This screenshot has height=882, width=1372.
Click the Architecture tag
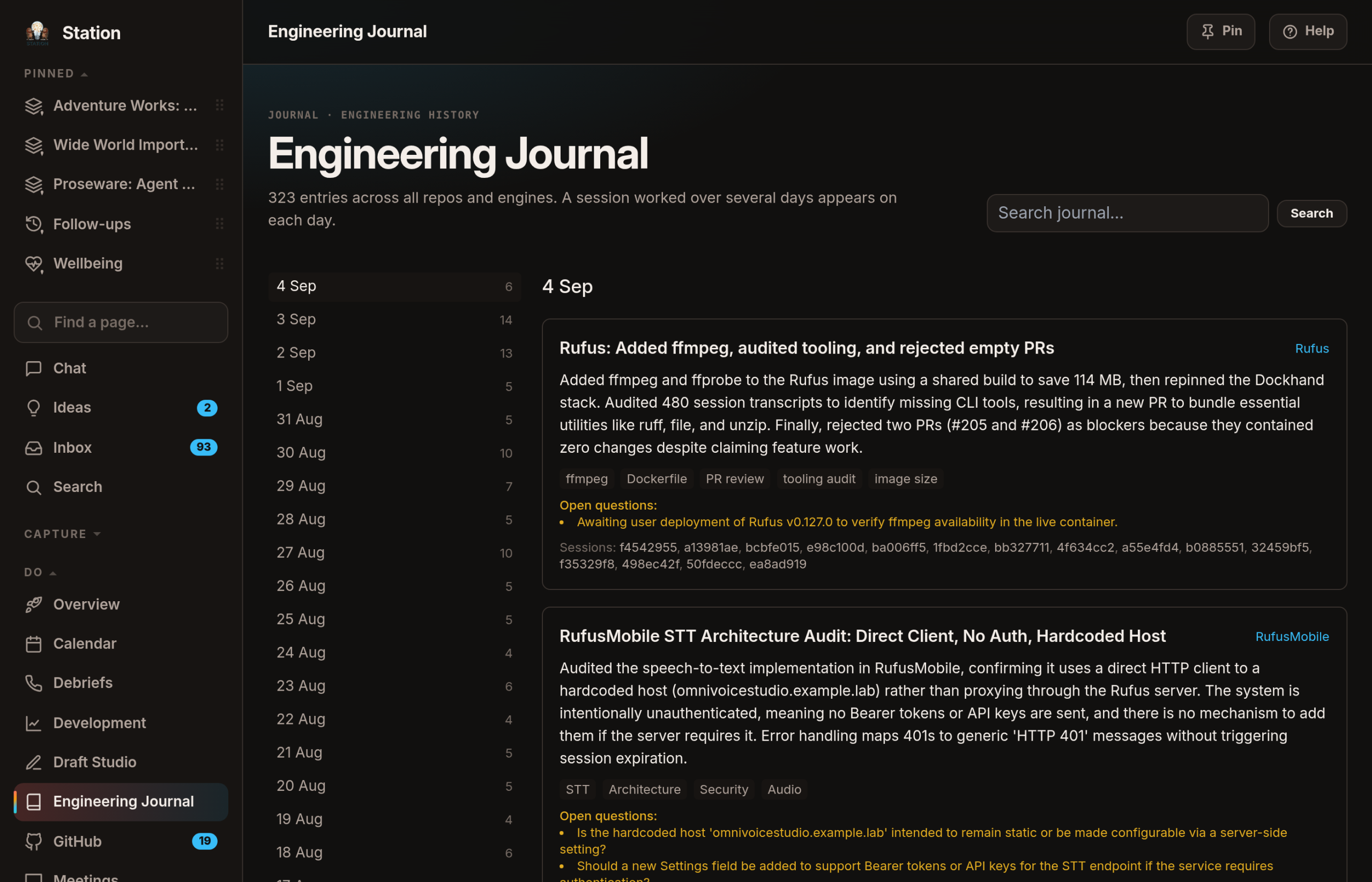tap(645, 789)
